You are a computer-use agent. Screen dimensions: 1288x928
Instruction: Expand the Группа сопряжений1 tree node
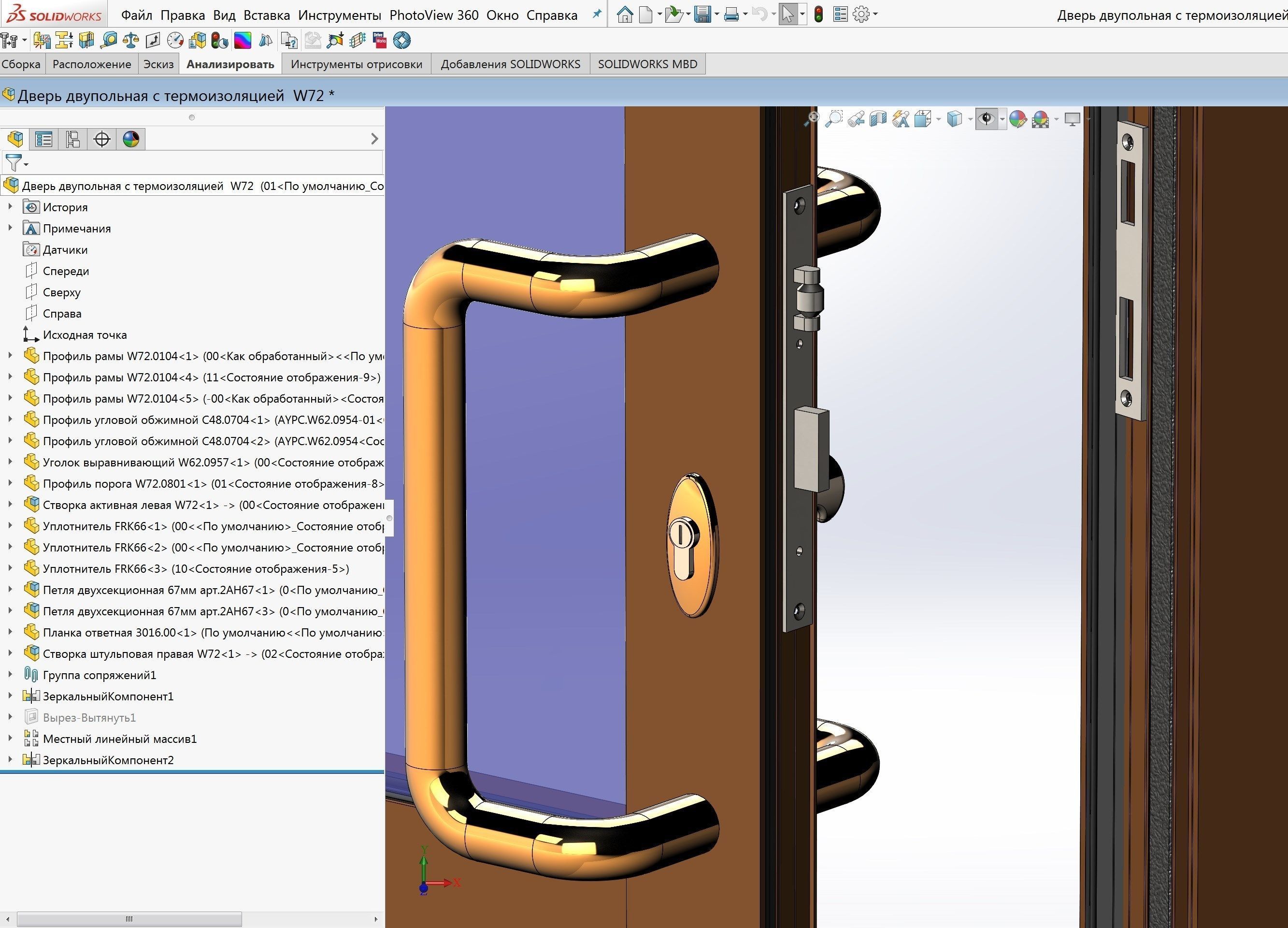[10, 675]
